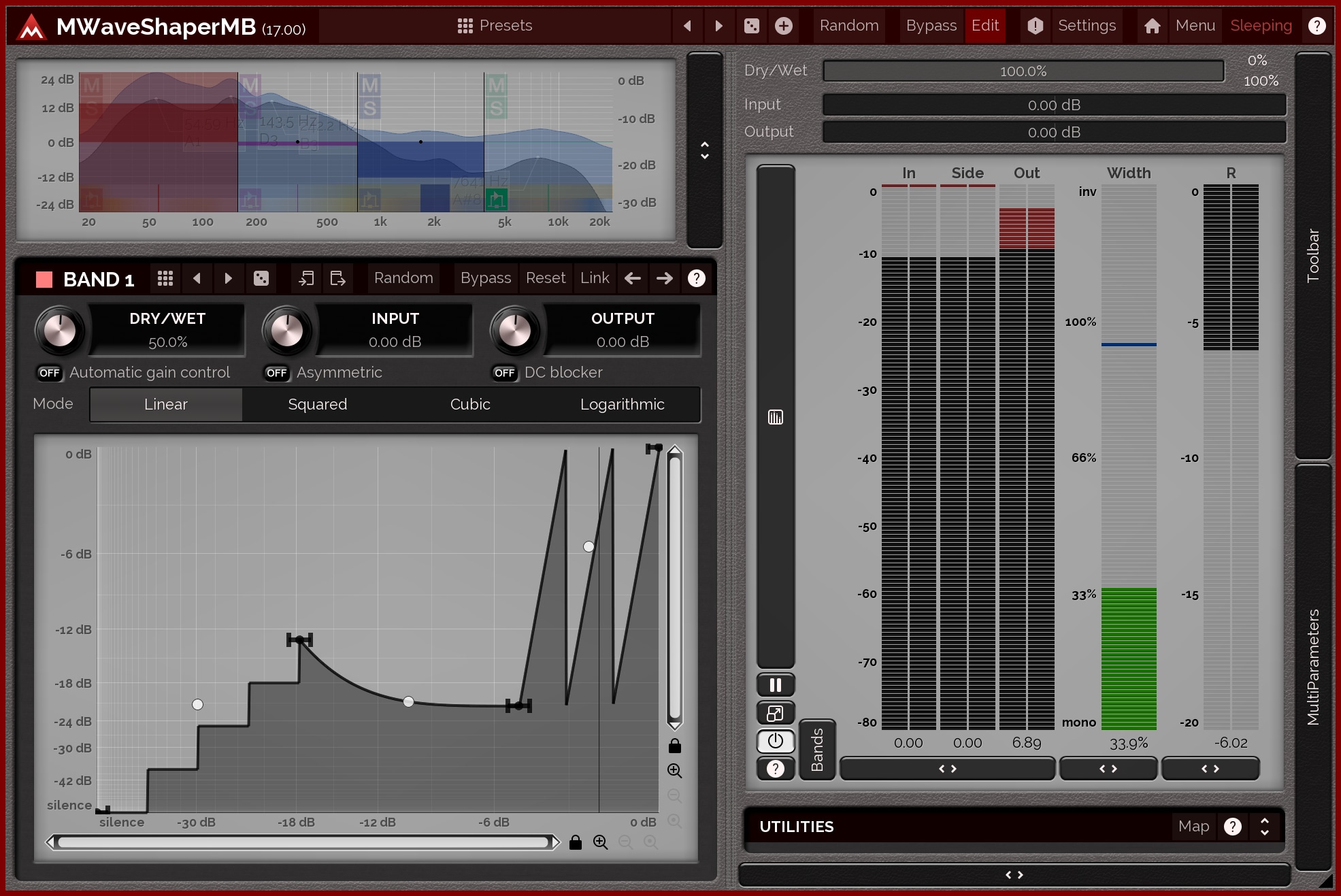Select the Logarithmic mode tab
Viewport: 1341px width, 896px height.
[622, 404]
